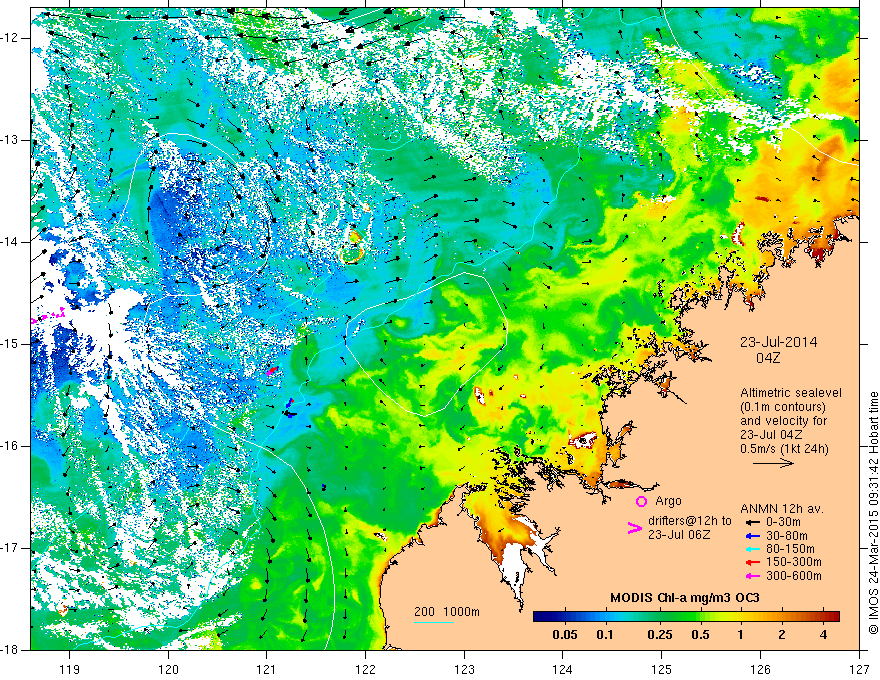Click the '150-300m' depth label
This screenshot has height=680, width=880.
793,562
